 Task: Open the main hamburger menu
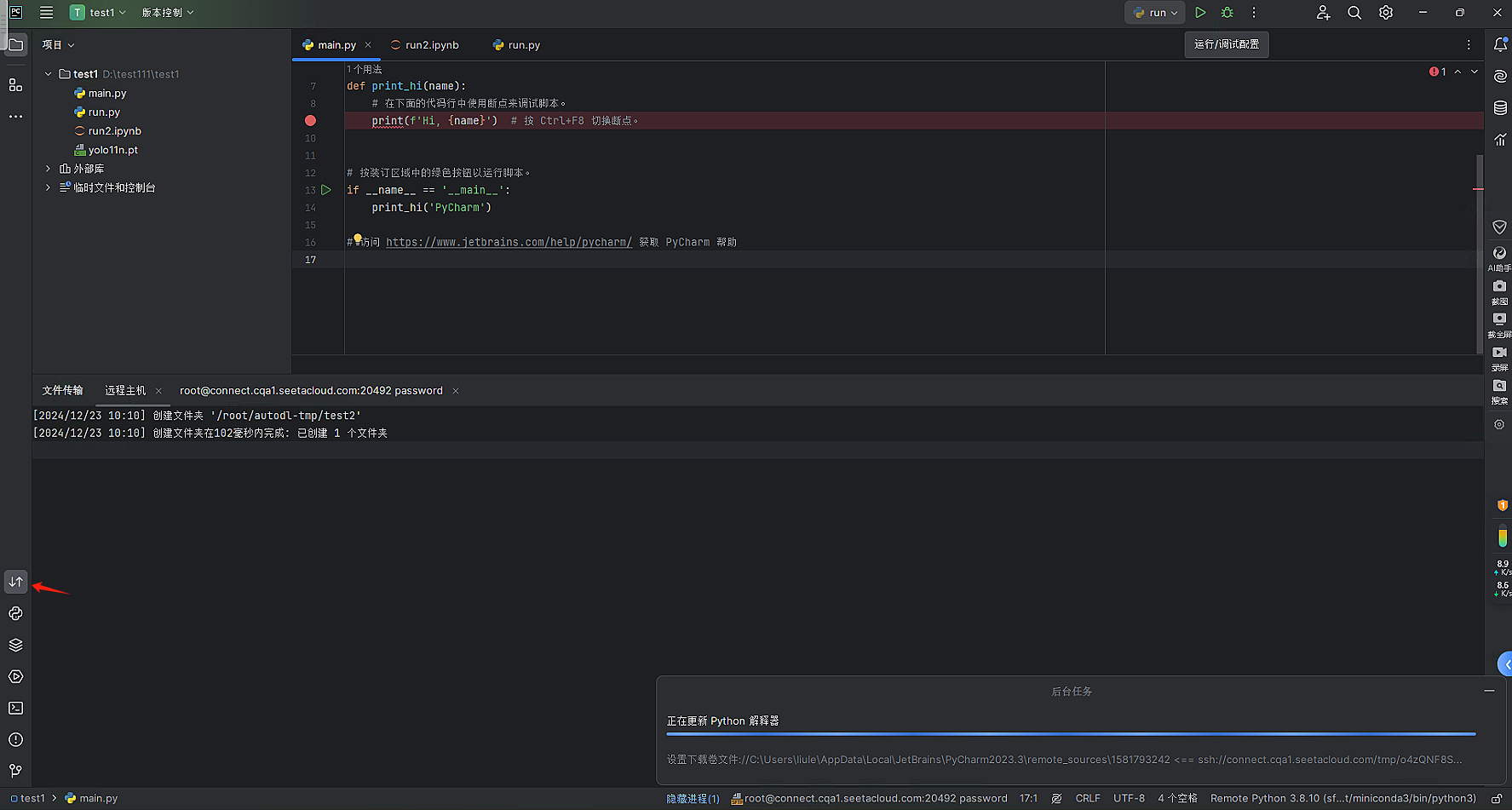pos(47,13)
